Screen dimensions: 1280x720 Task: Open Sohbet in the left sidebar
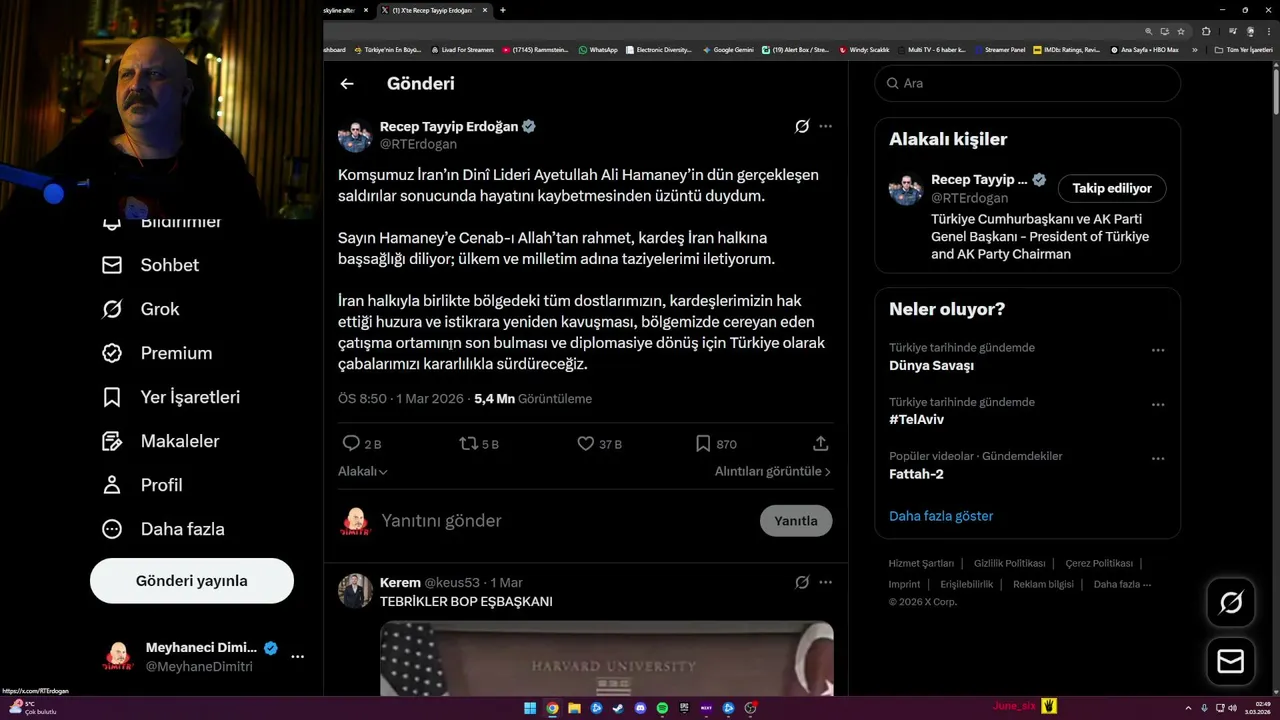pyautogui.click(x=151, y=265)
